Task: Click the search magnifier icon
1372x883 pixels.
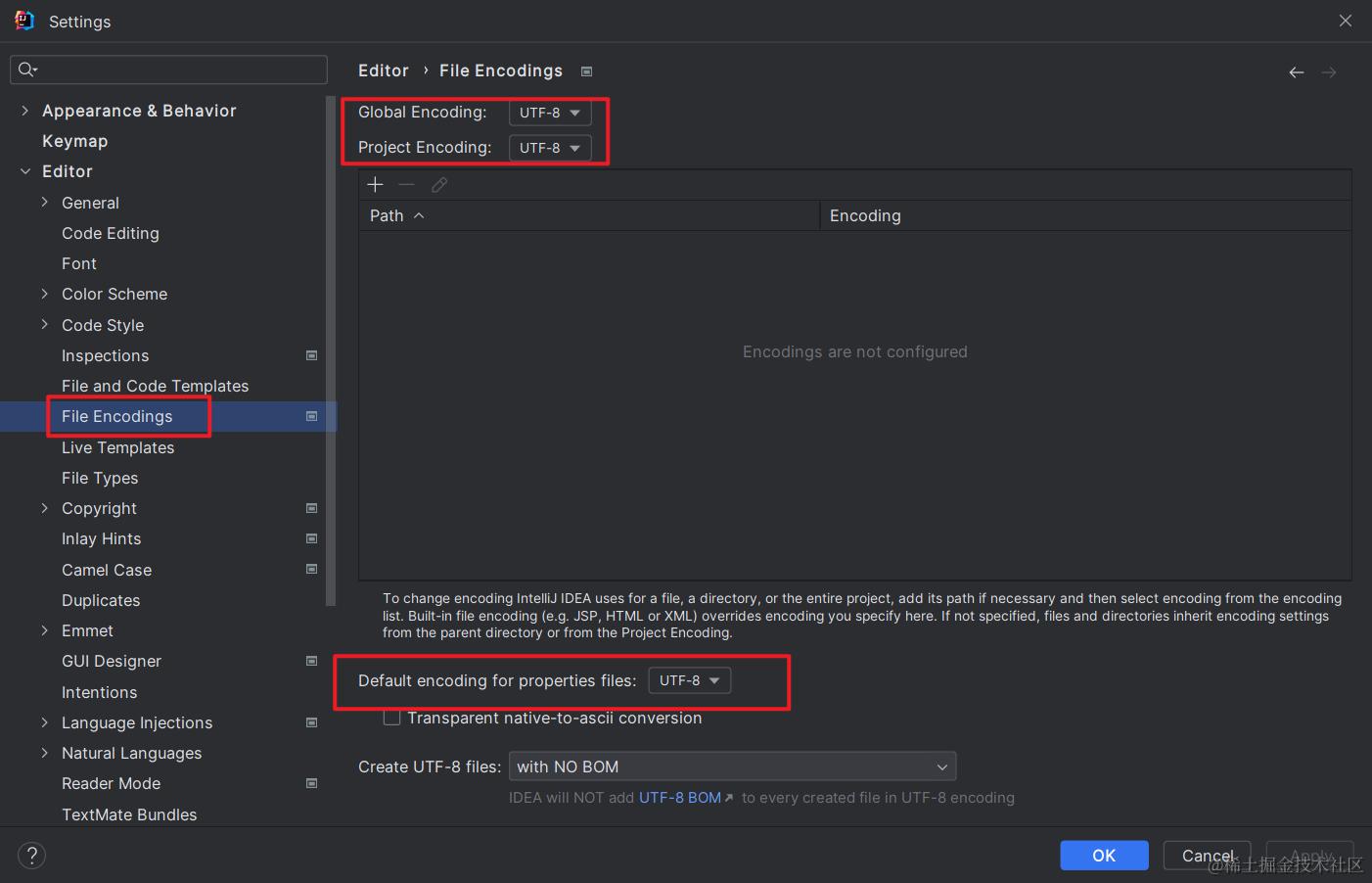Action: point(27,70)
